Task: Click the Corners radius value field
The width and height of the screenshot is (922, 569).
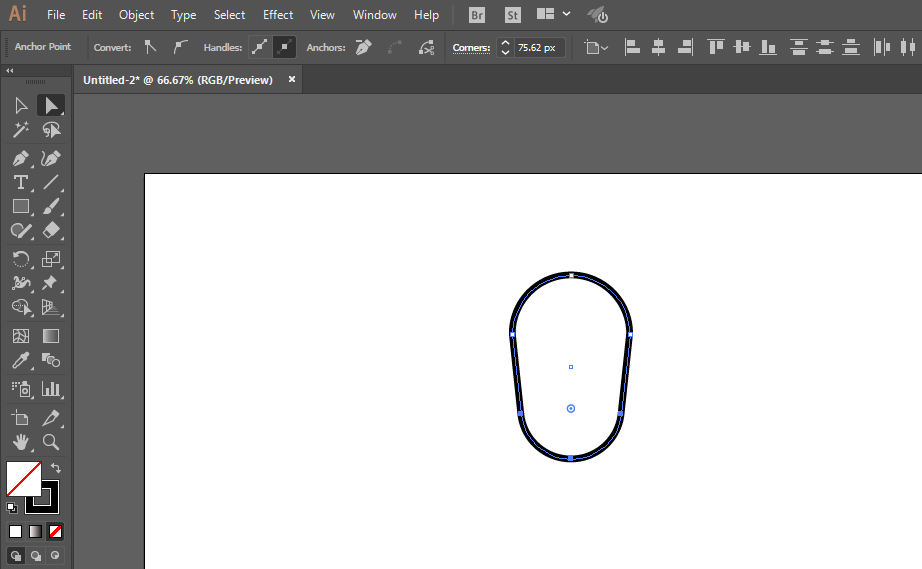Action: (539, 48)
